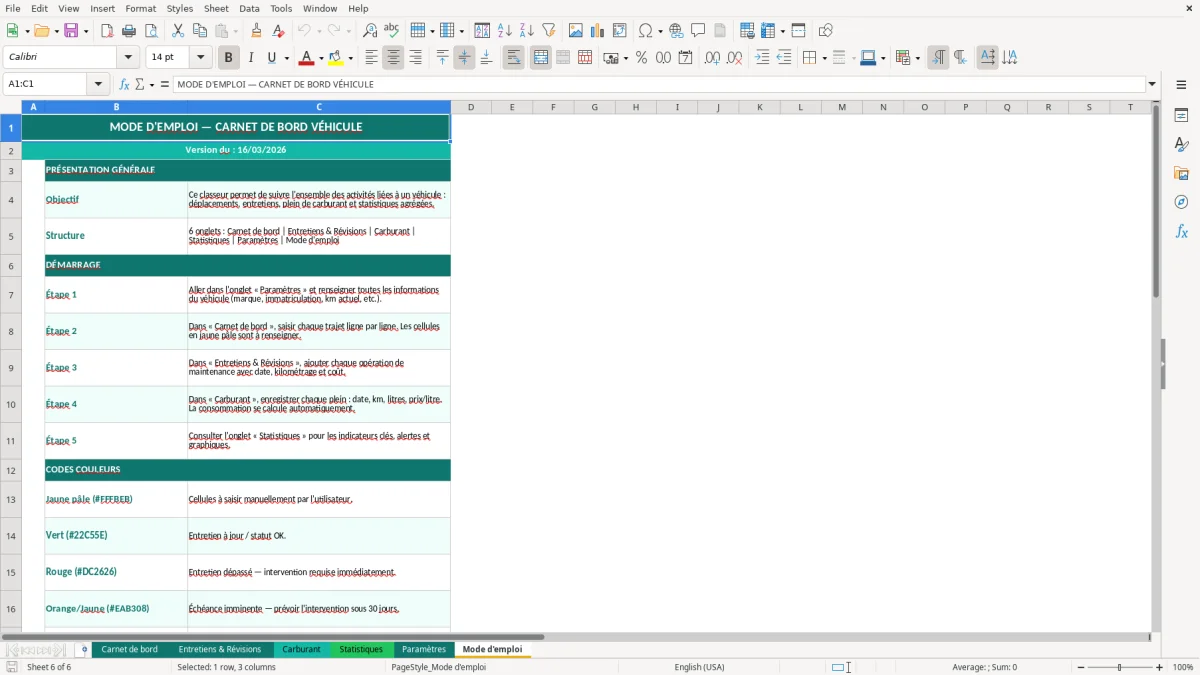Open font size 14 pt dropdown
1200x675 pixels.
point(200,57)
